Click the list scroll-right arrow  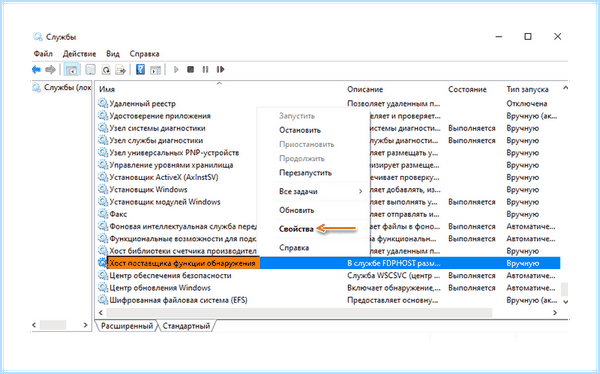point(555,313)
